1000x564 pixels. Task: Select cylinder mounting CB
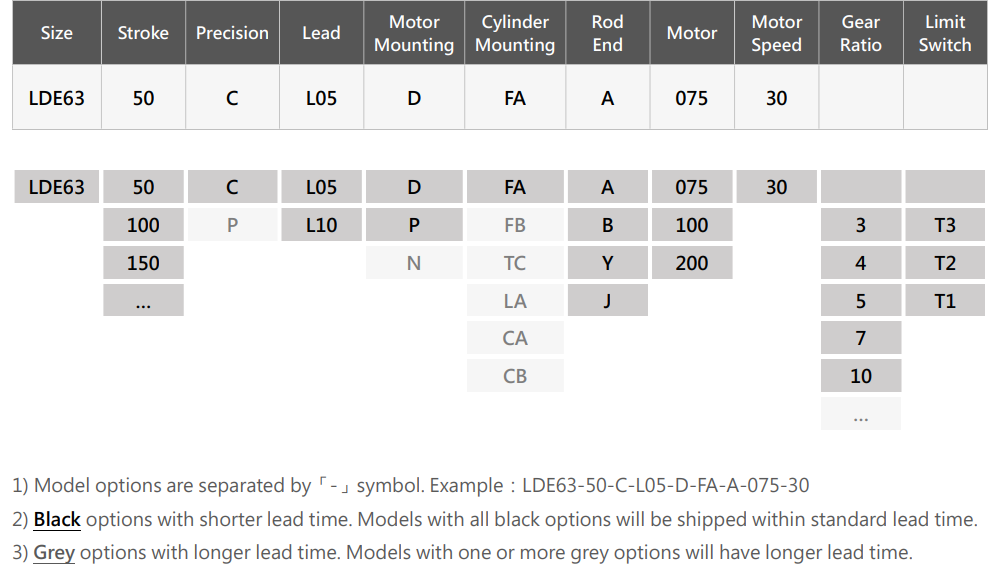point(515,376)
